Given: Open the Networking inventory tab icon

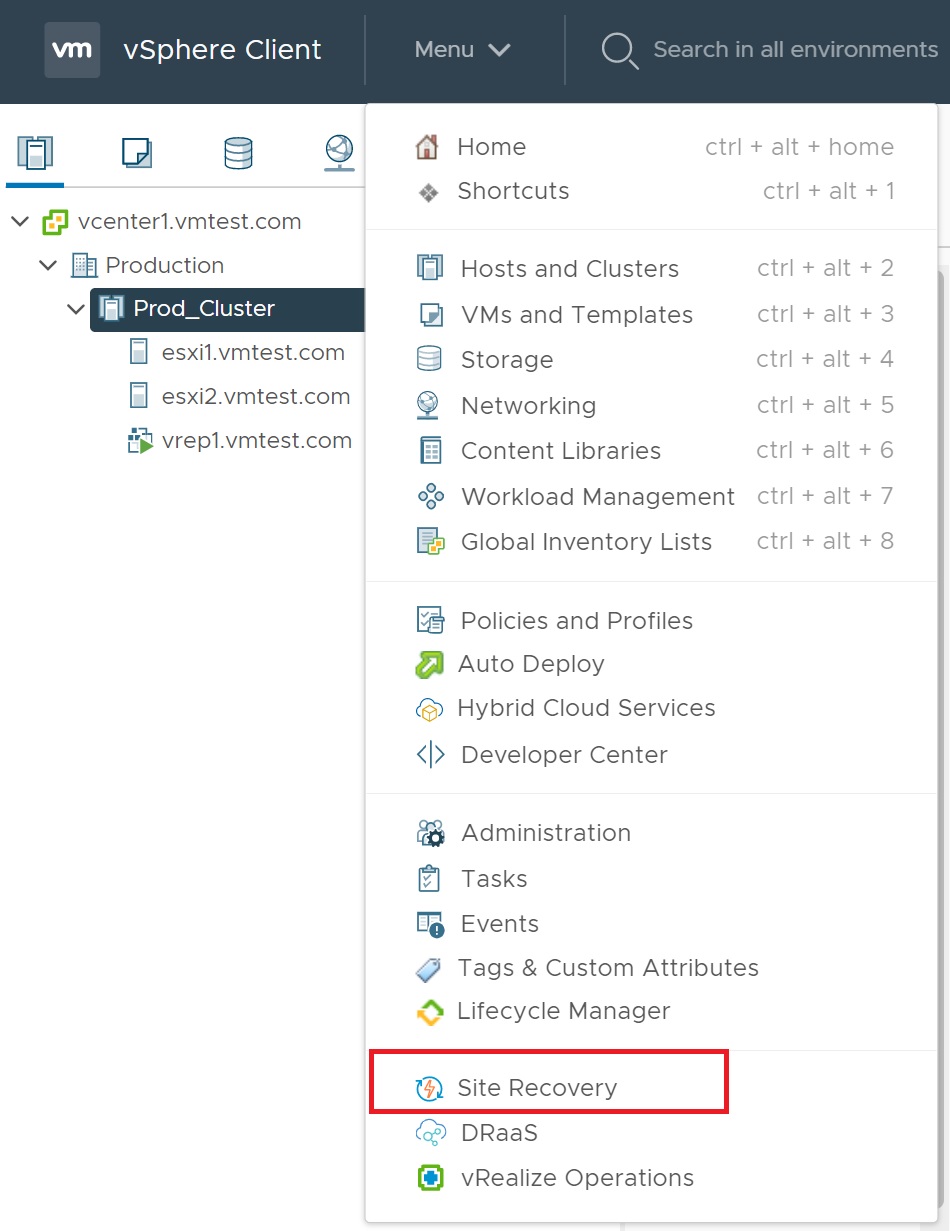Looking at the screenshot, I should pos(340,153).
